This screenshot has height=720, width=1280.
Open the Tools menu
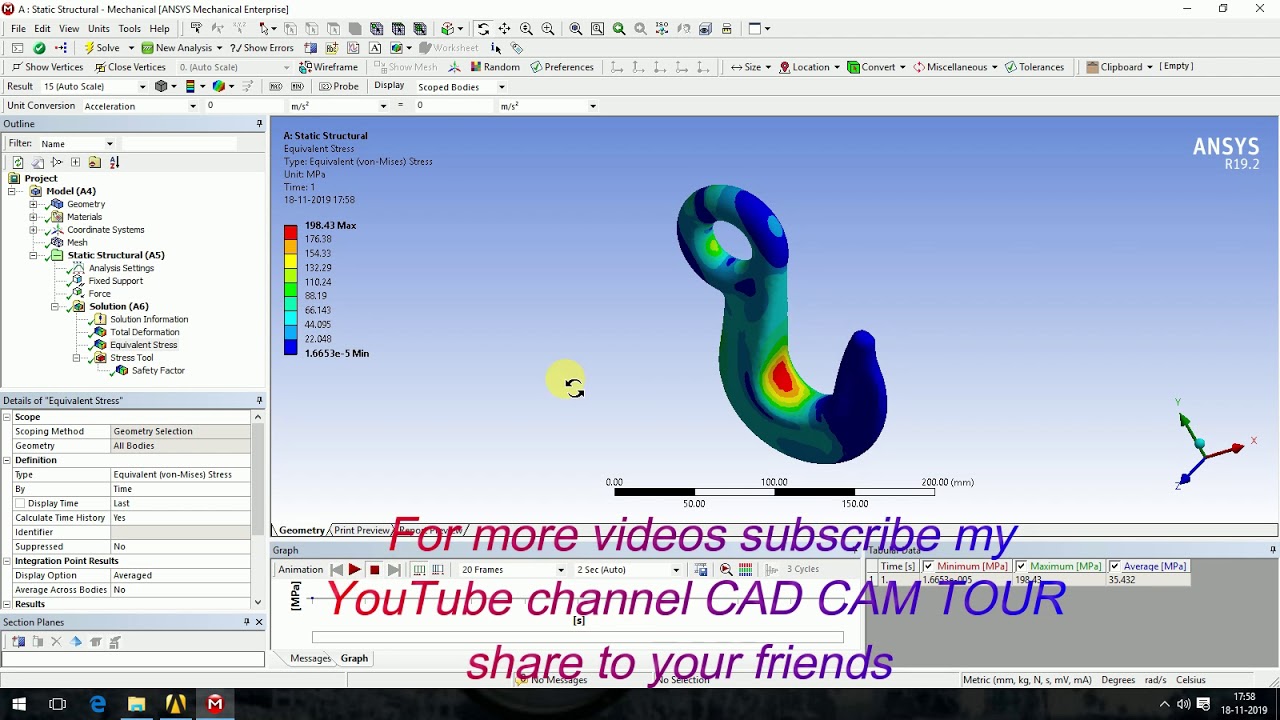click(129, 29)
